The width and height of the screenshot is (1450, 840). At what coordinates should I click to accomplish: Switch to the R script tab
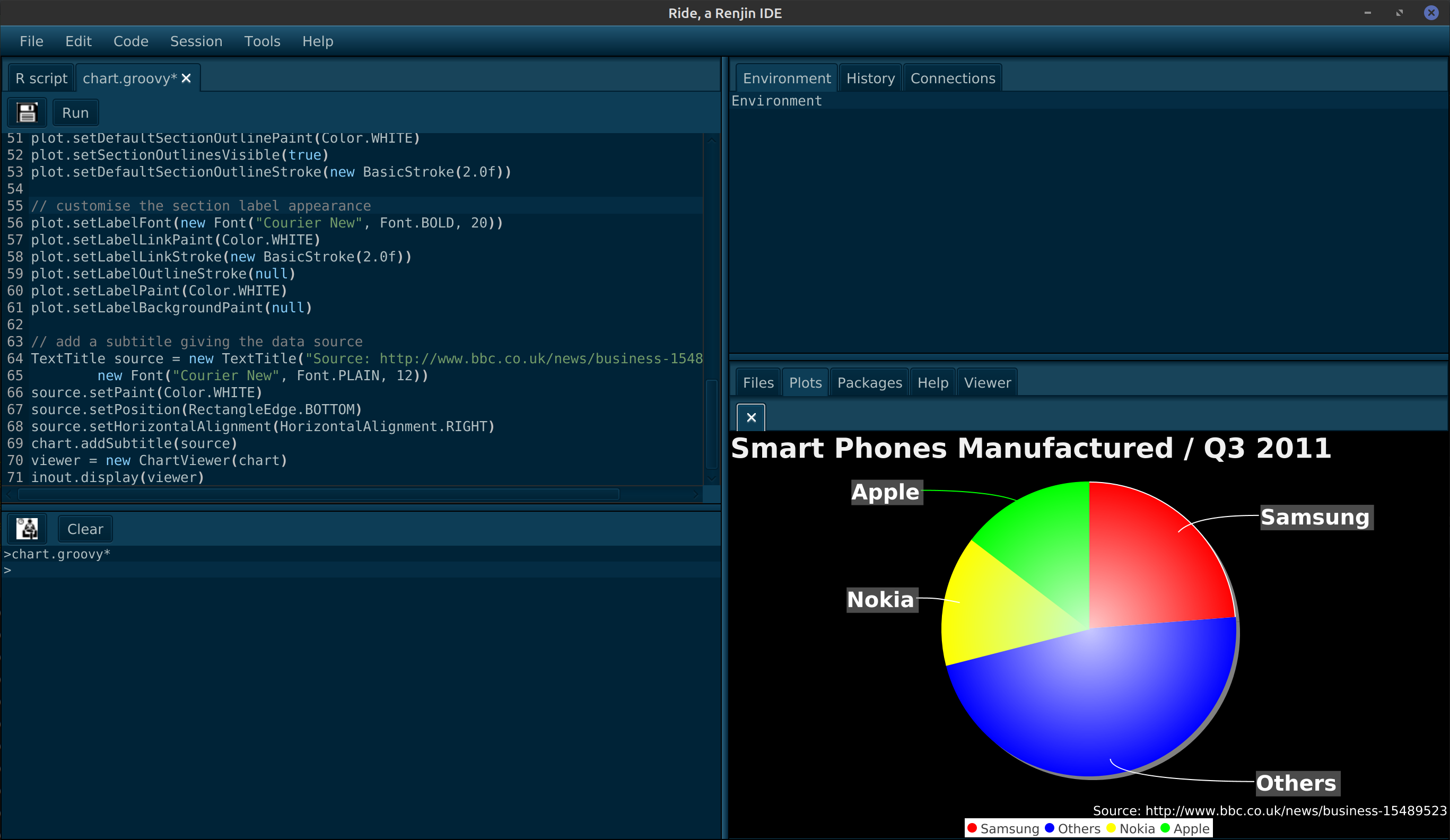click(x=41, y=78)
